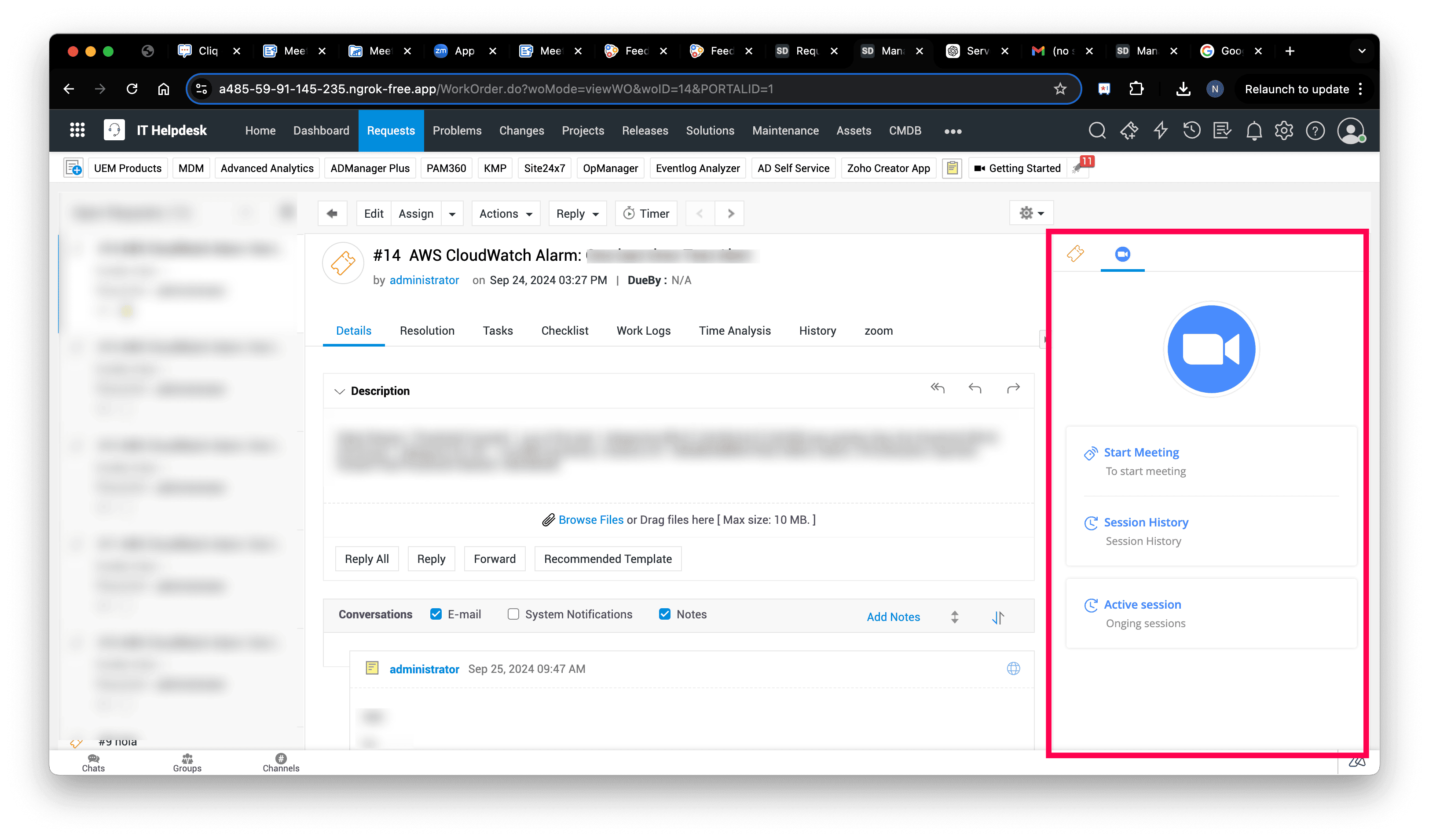Viewport: 1429px width, 840px height.
Task: Open the Dashboard module
Action: click(321, 130)
